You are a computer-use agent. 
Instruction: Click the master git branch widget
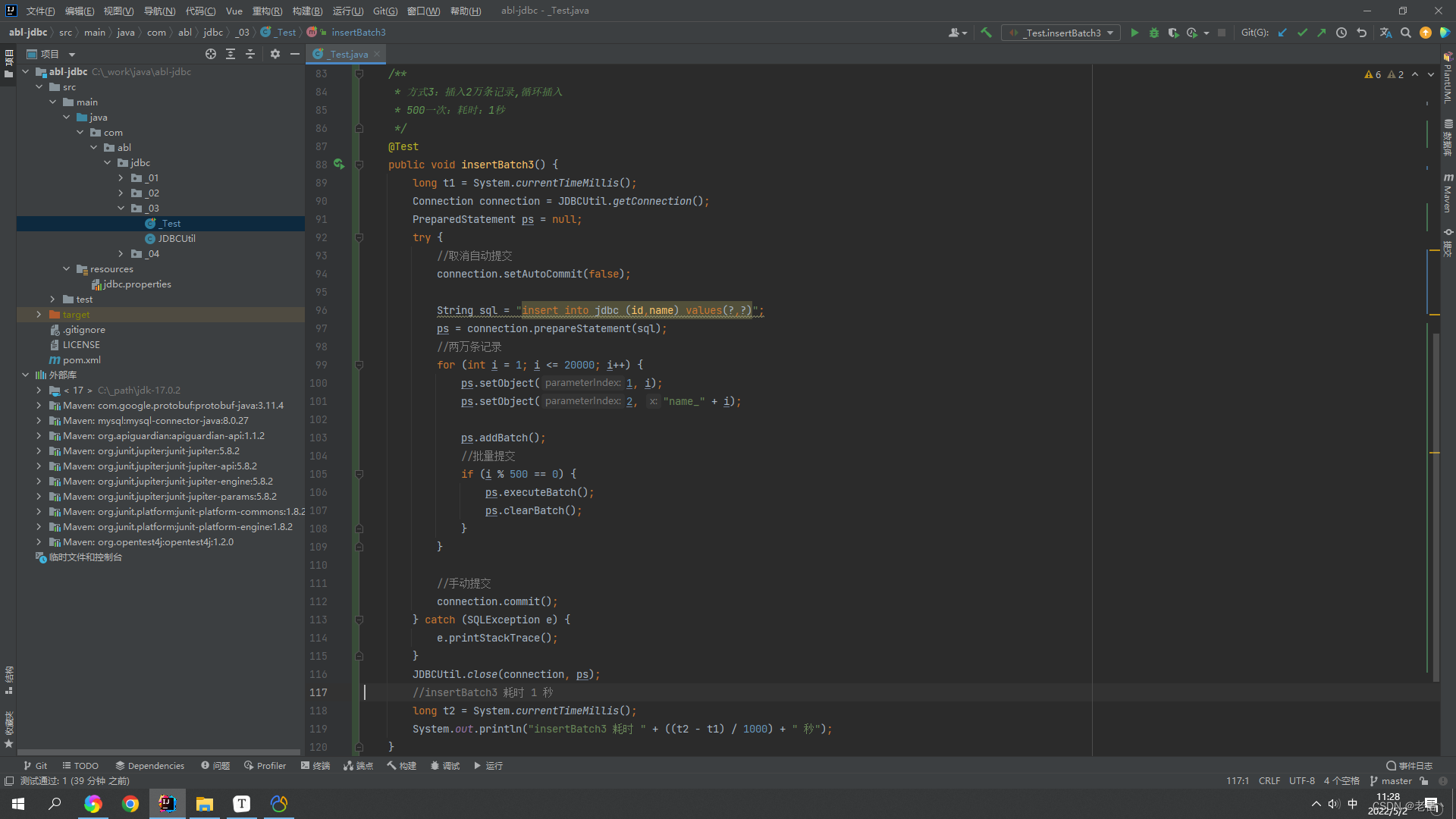click(1391, 781)
